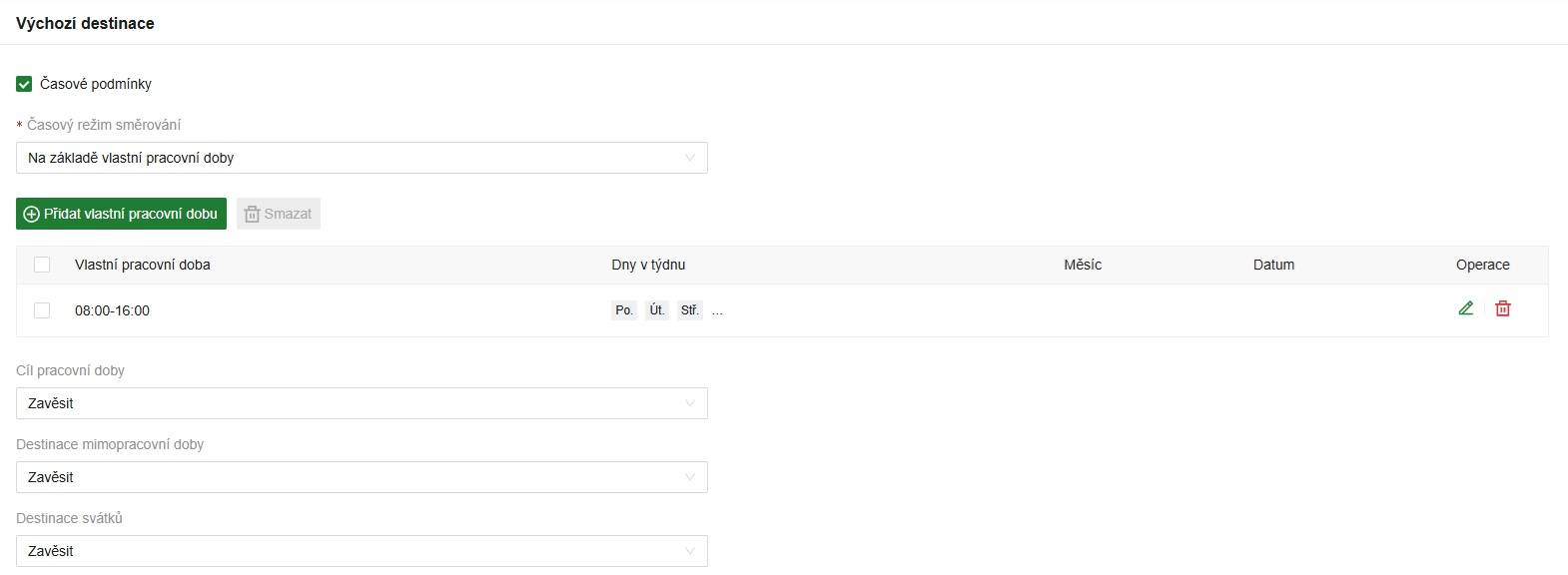Click the trash icon beside Smazat
The width and height of the screenshot is (1568, 575).
pyautogui.click(x=252, y=215)
